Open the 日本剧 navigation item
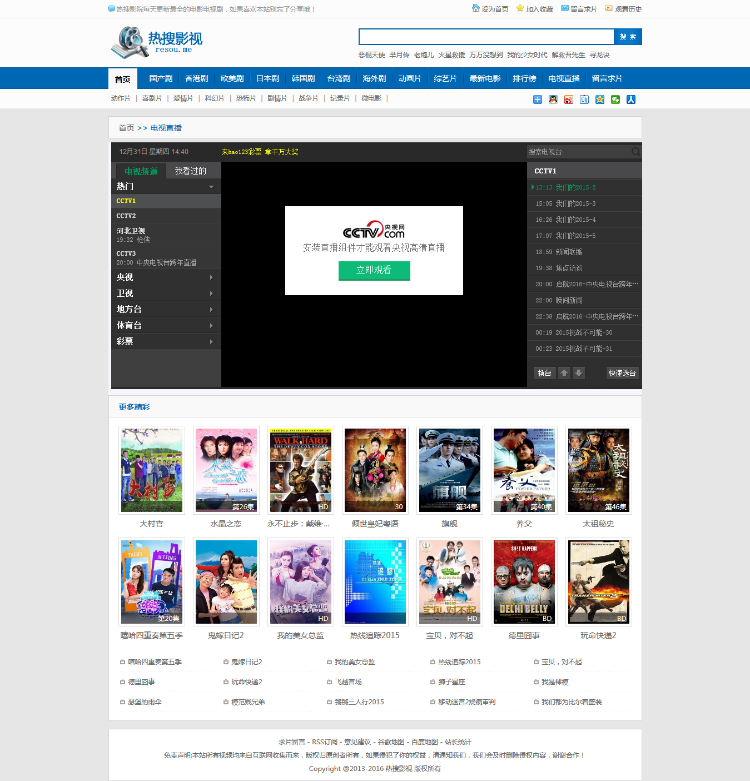Screen dimensions: 750x781 [267, 79]
